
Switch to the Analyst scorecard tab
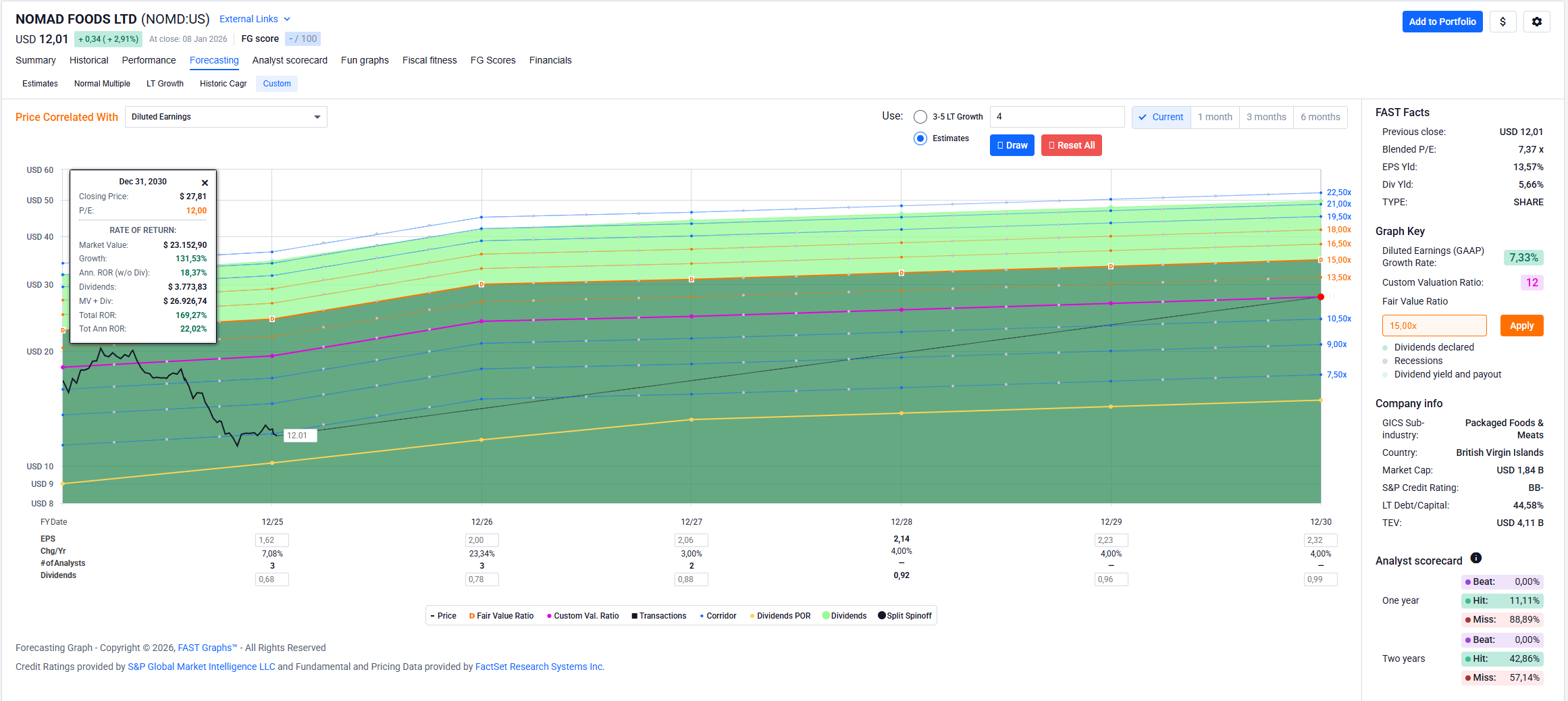pos(290,60)
